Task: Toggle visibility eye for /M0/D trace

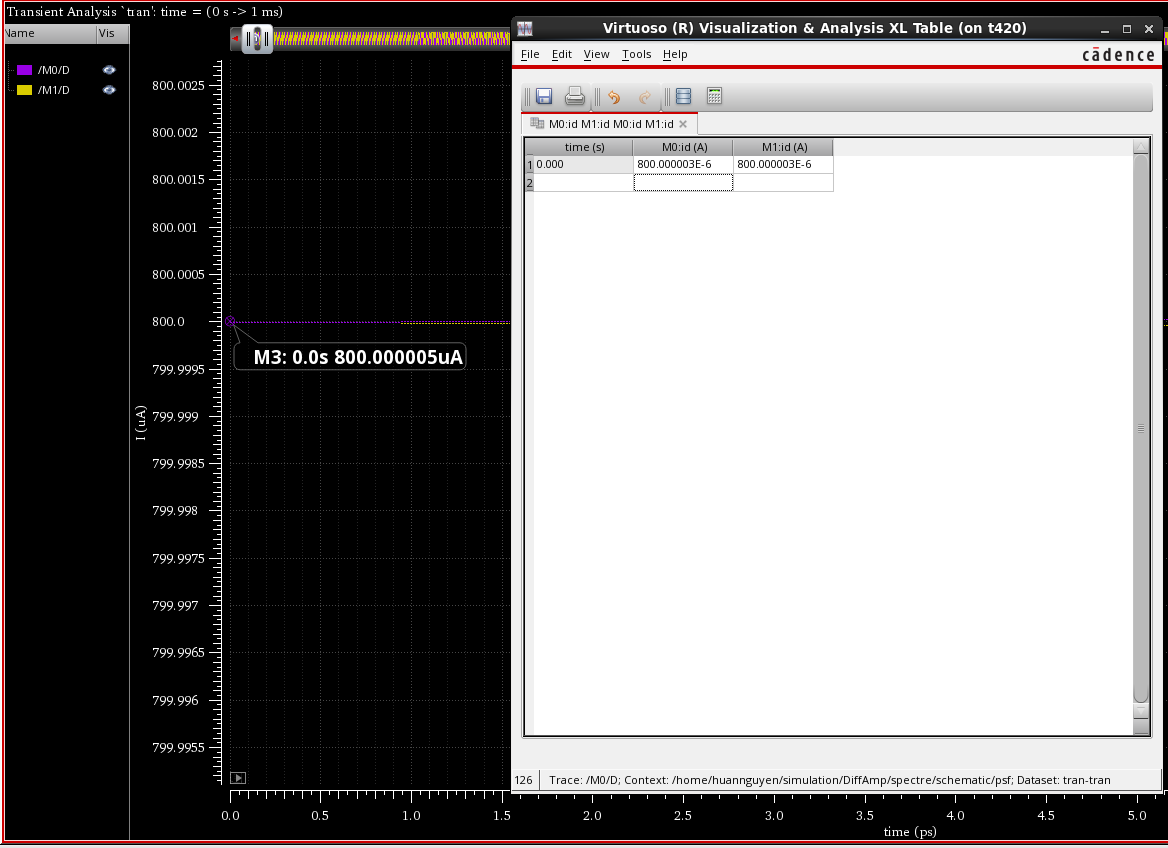Action: tap(109, 70)
